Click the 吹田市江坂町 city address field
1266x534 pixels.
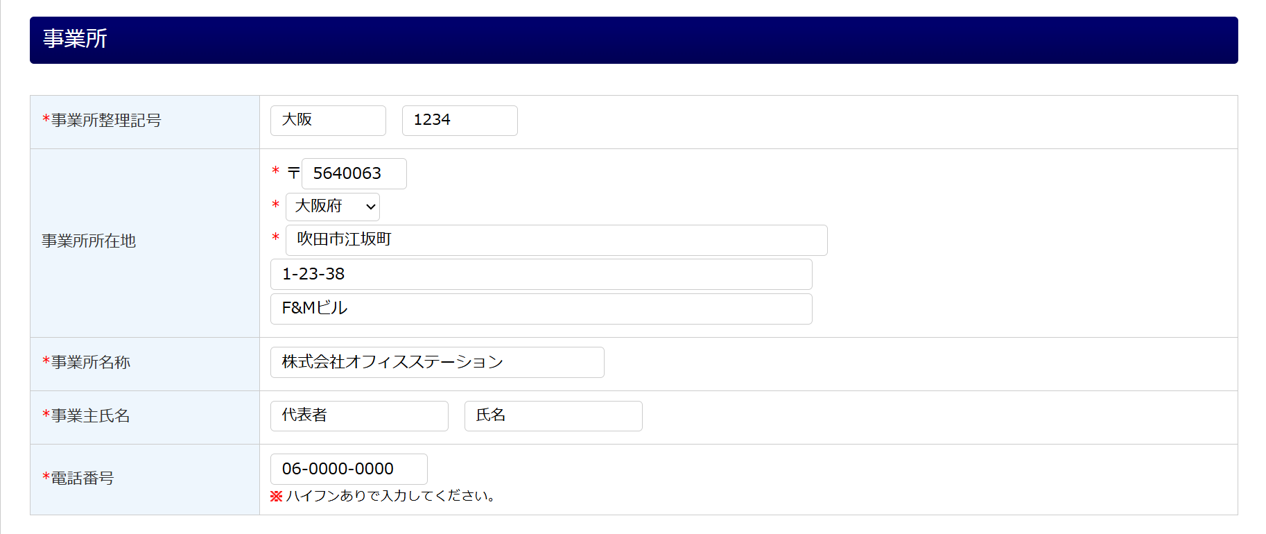tap(556, 240)
